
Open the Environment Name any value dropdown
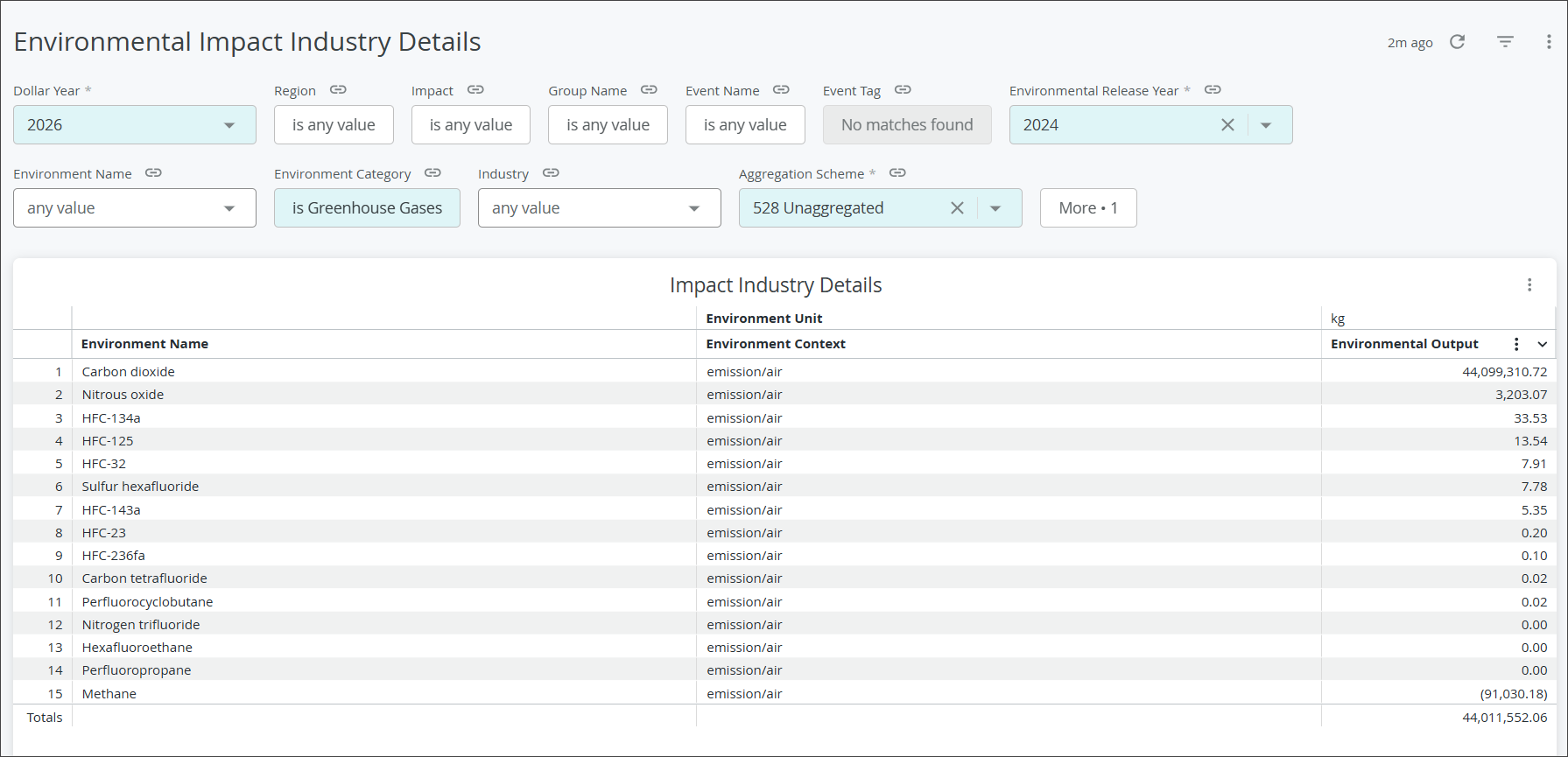pyautogui.click(x=135, y=208)
